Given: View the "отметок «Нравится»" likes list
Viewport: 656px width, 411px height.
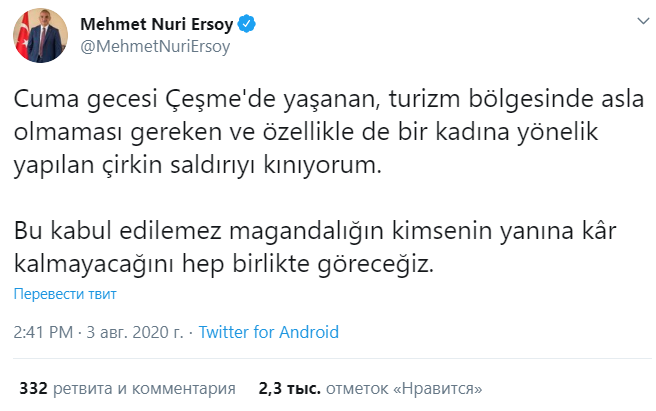Looking at the screenshot, I should tap(409, 387).
